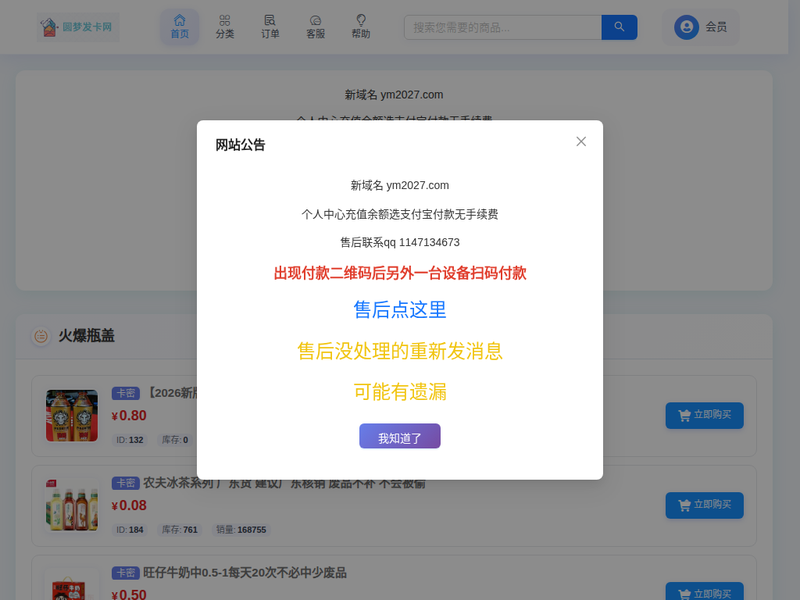Open the 旺仔牛奶中0.5-1每天20次不必中少废品 title
800x600 pixels.
[x=245, y=572]
